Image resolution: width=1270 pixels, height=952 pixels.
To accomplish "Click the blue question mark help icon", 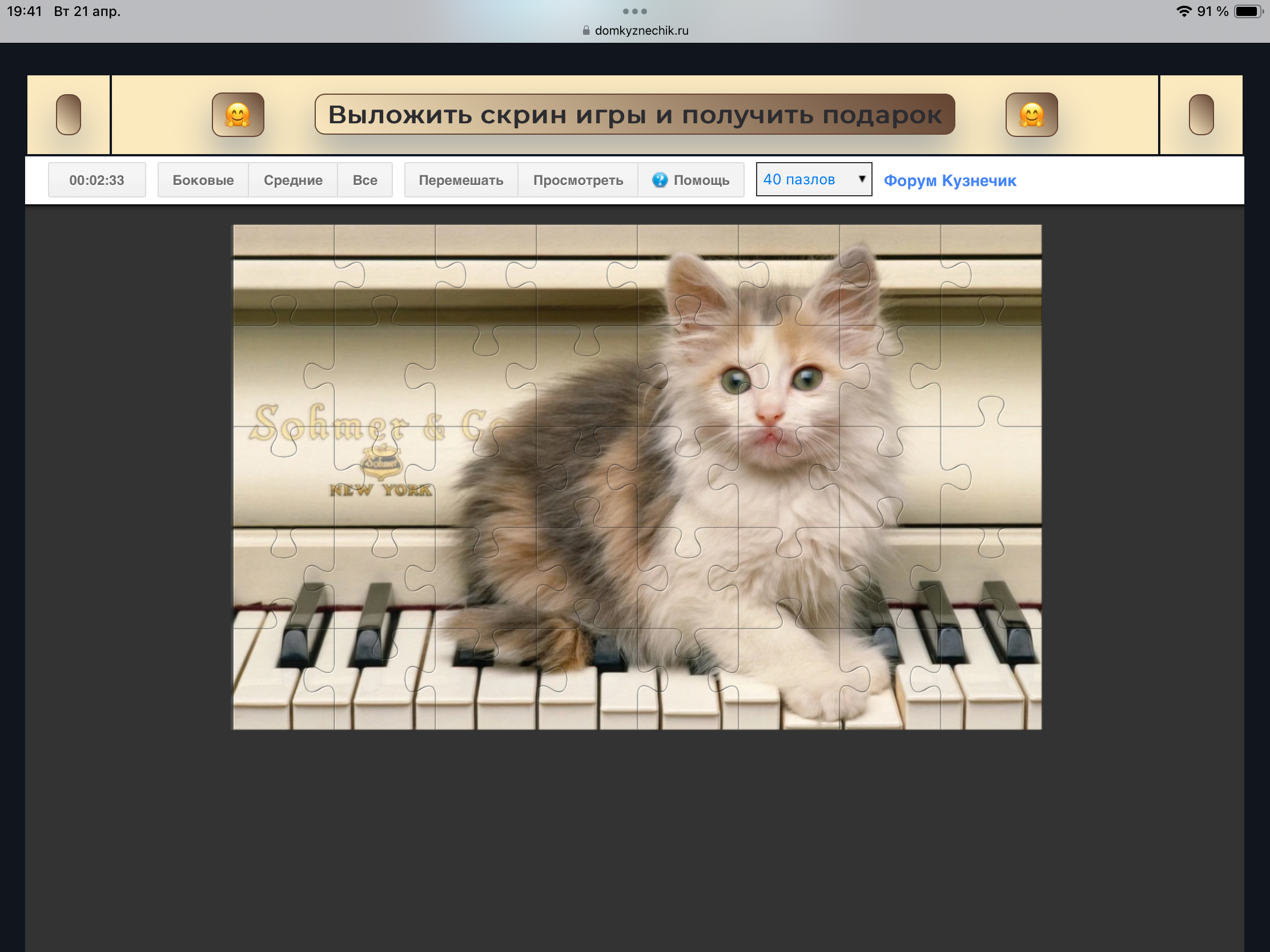I will click(660, 180).
